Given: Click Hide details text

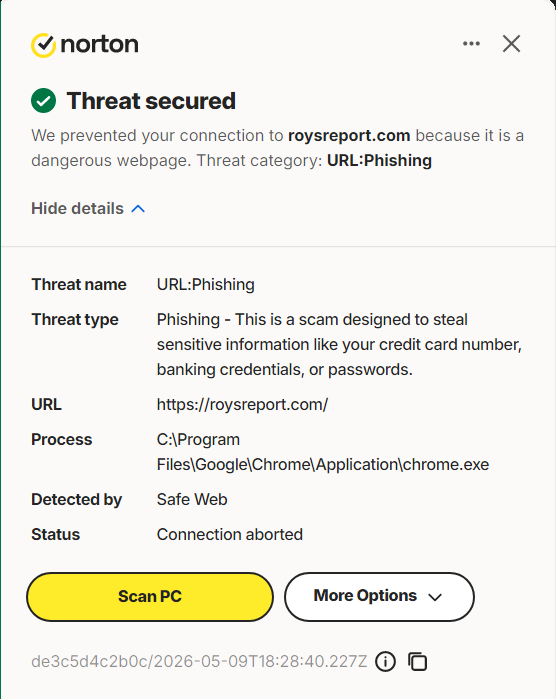Looking at the screenshot, I should click(x=77, y=208).
